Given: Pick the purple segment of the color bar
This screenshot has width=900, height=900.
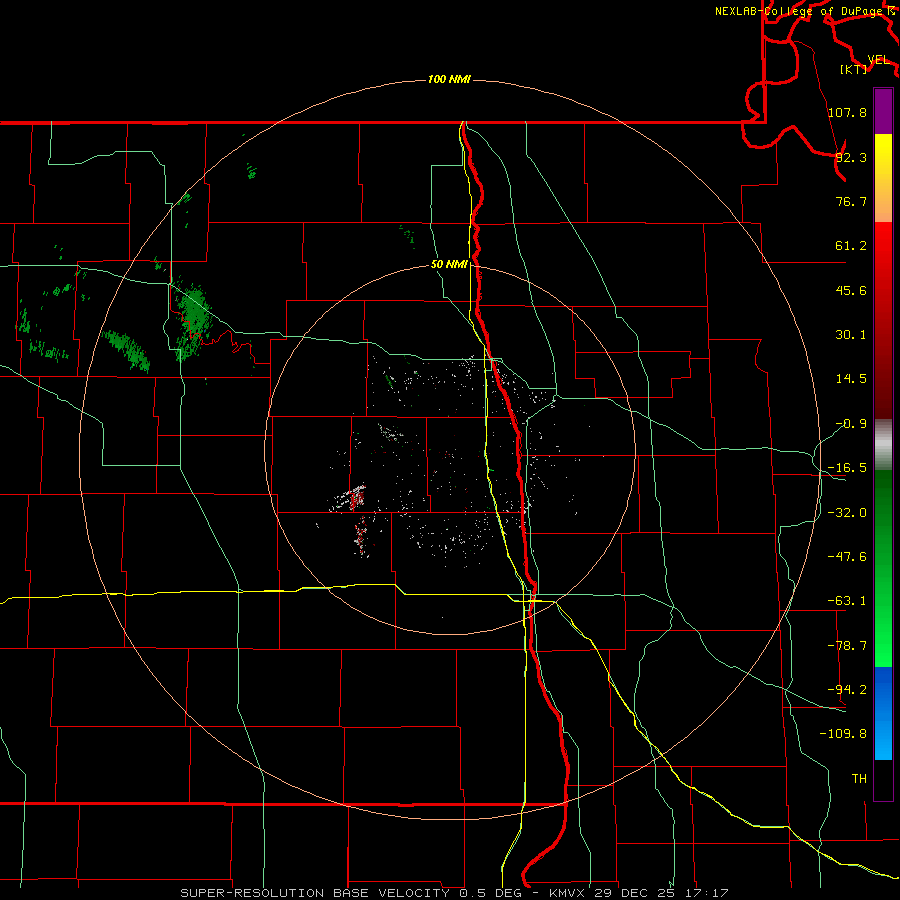Looking at the screenshot, I should [883, 111].
